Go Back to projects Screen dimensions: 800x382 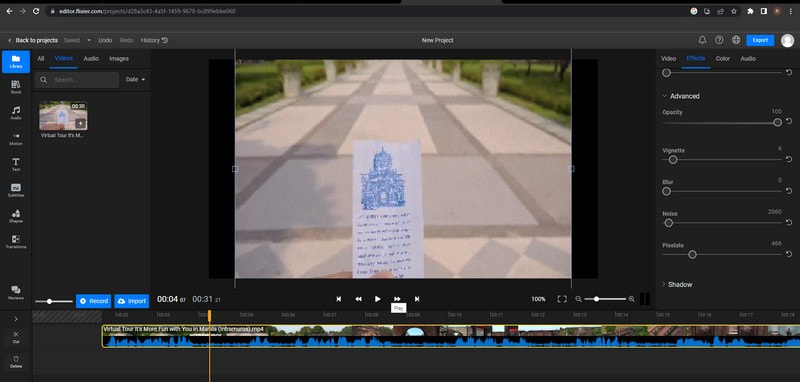(x=33, y=40)
